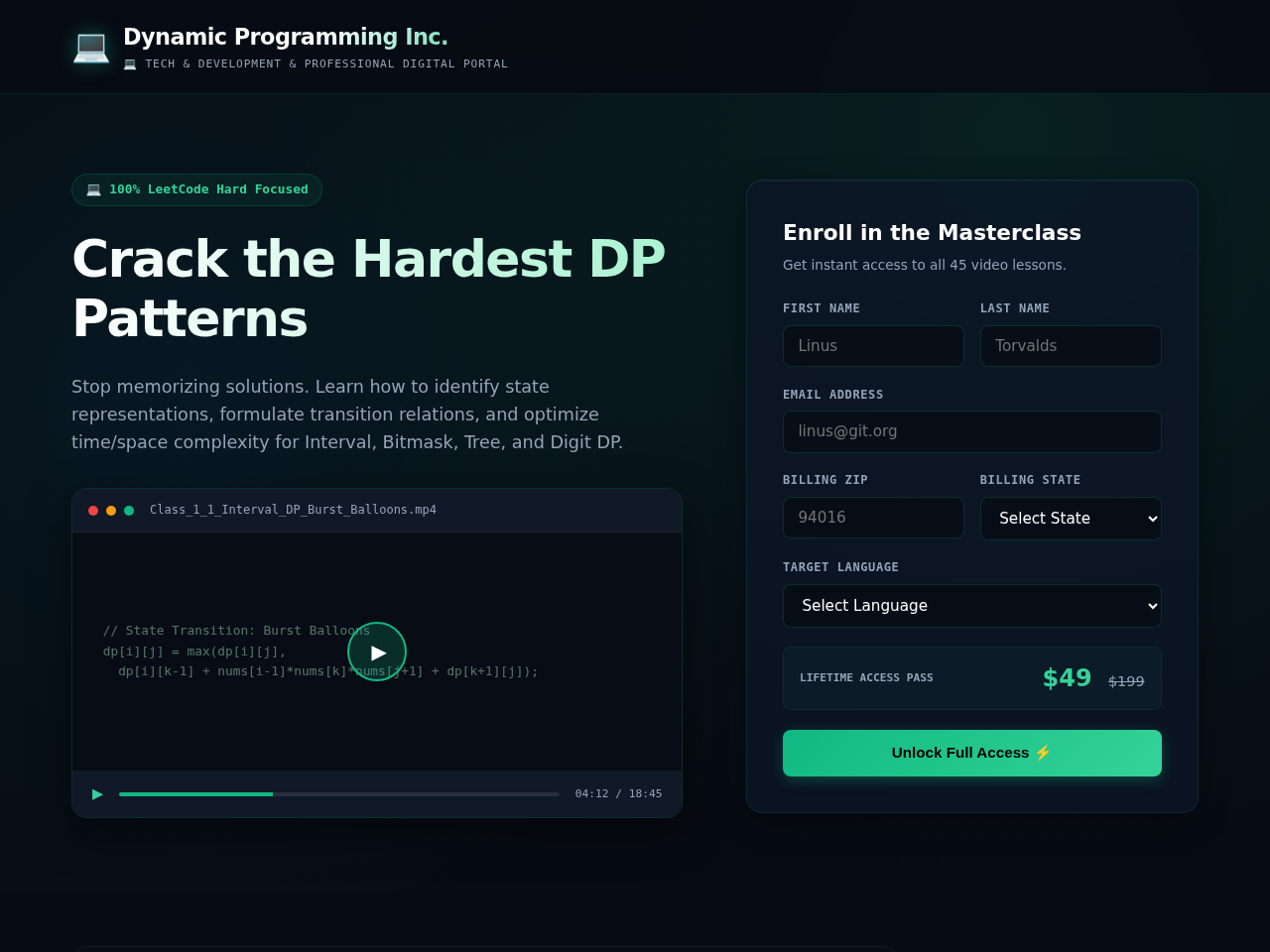Click the First Name field label
Screen dimensions: 1270x952
point(822,308)
